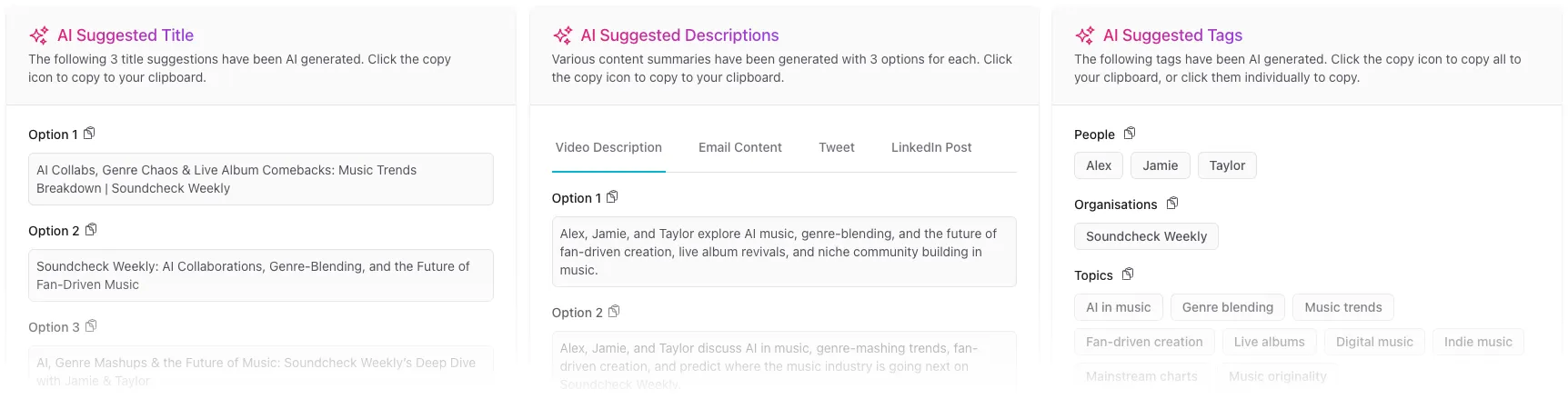
Task: Copy description Option 2 to clipboard
Action: coord(614,312)
